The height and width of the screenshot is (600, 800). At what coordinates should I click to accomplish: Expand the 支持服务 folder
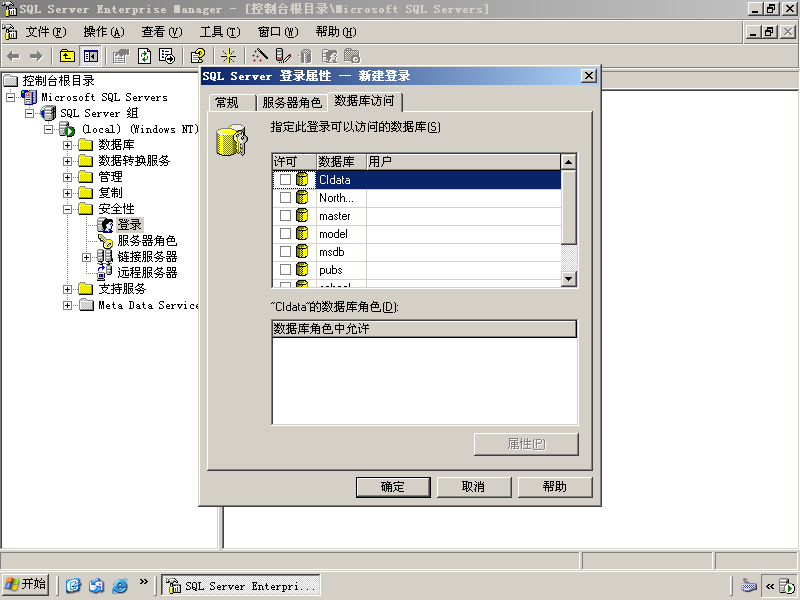tap(67, 289)
